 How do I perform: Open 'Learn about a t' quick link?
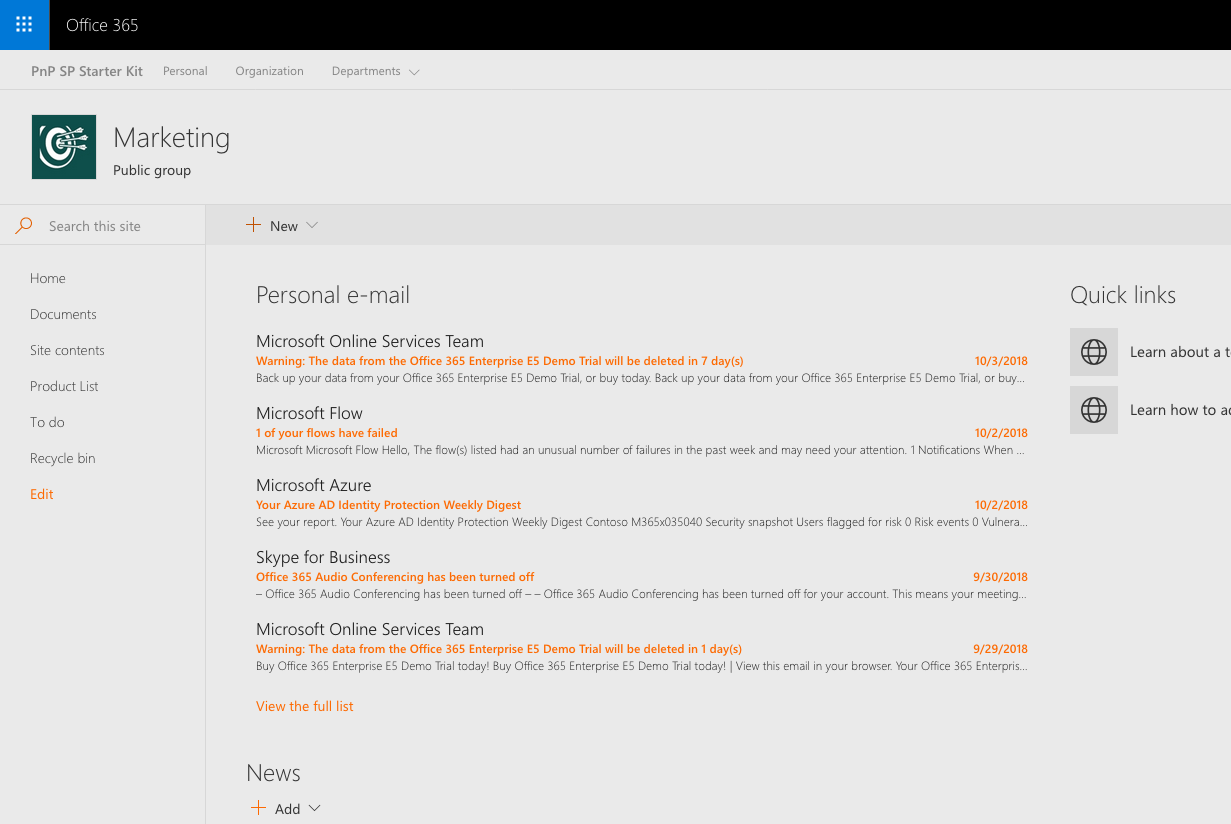(1180, 352)
